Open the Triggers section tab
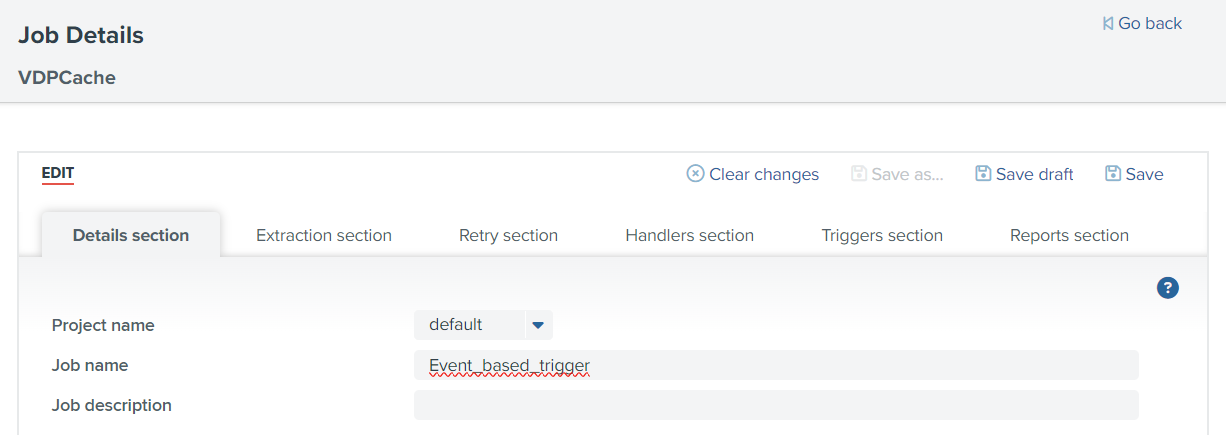 pyautogui.click(x=882, y=236)
